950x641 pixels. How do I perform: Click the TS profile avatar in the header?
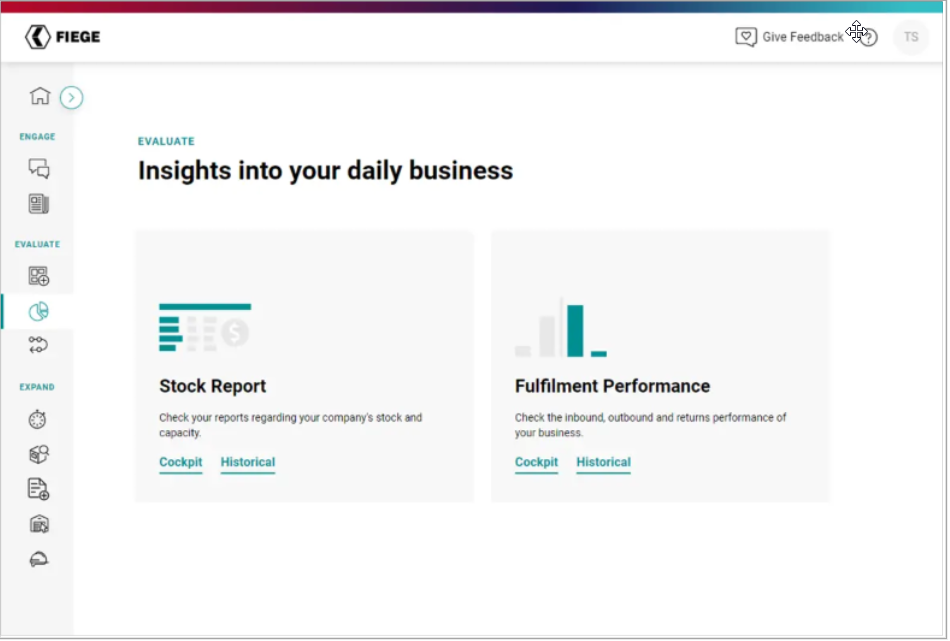911,37
